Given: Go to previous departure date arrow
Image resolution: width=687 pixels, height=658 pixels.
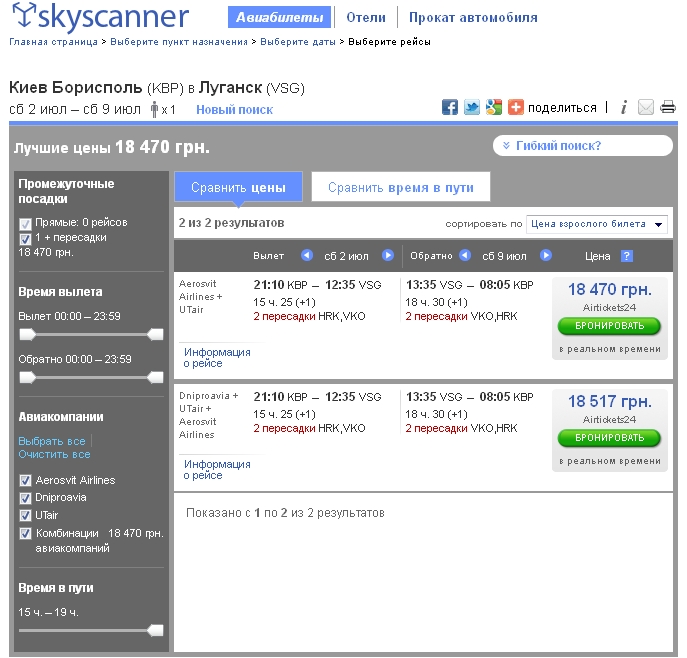Looking at the screenshot, I should click(307, 256).
